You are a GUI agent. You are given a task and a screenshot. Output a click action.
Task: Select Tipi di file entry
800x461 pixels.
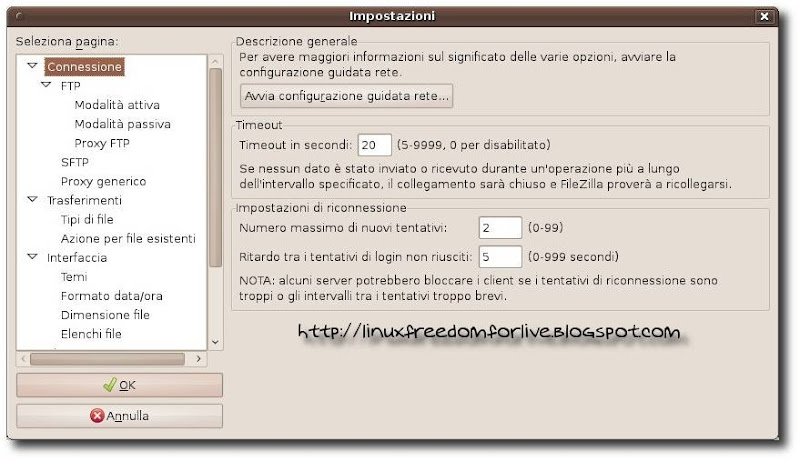pos(87,220)
